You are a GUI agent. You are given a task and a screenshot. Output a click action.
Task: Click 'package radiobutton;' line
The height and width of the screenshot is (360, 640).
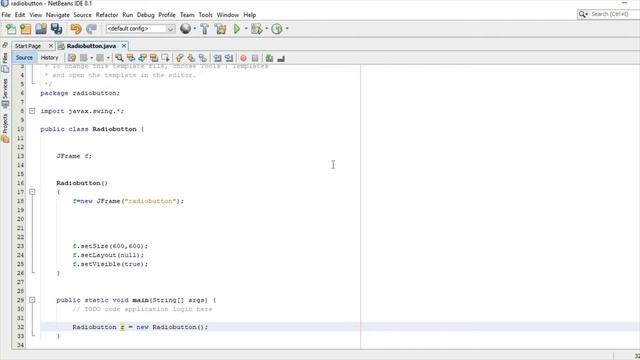(x=80, y=93)
